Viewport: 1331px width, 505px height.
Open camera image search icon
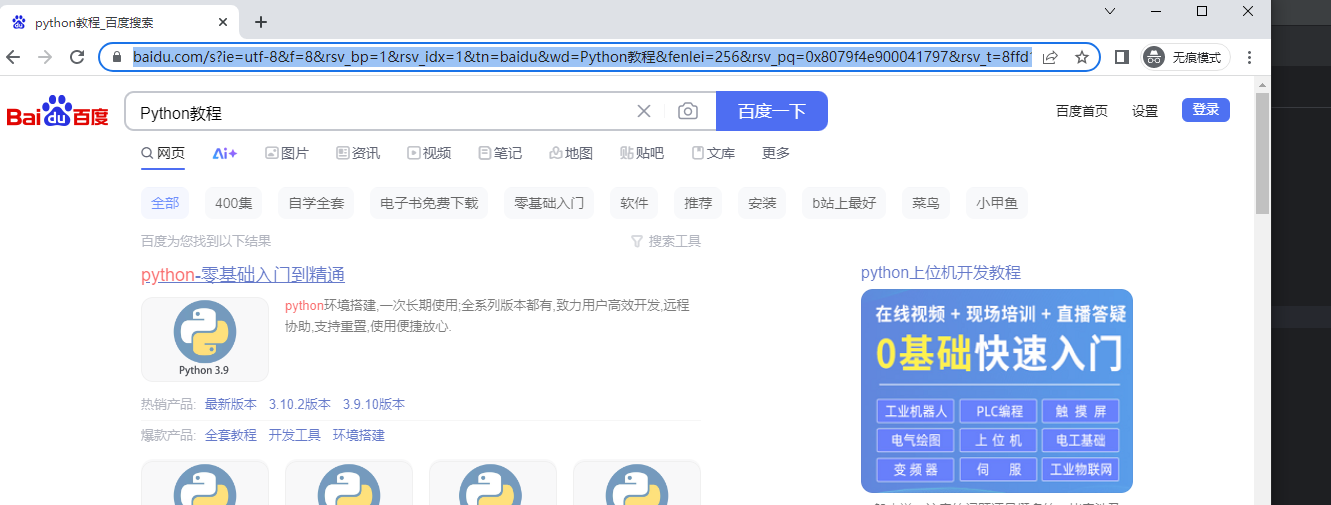point(688,111)
